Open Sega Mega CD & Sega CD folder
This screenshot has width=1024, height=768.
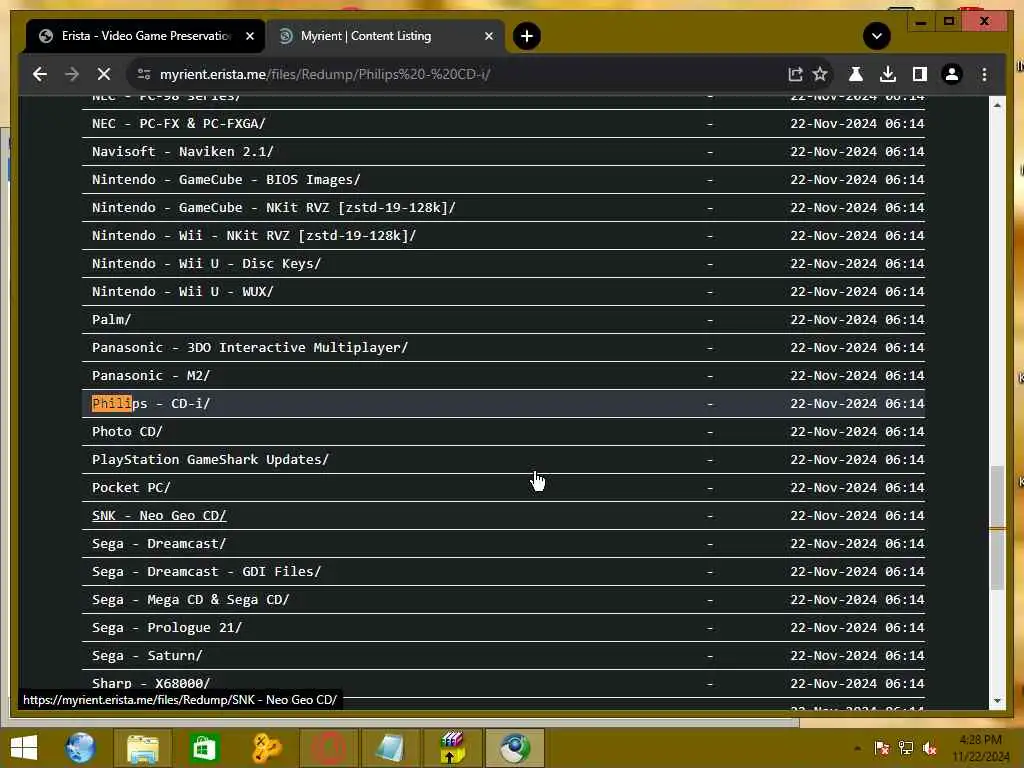[191, 600]
